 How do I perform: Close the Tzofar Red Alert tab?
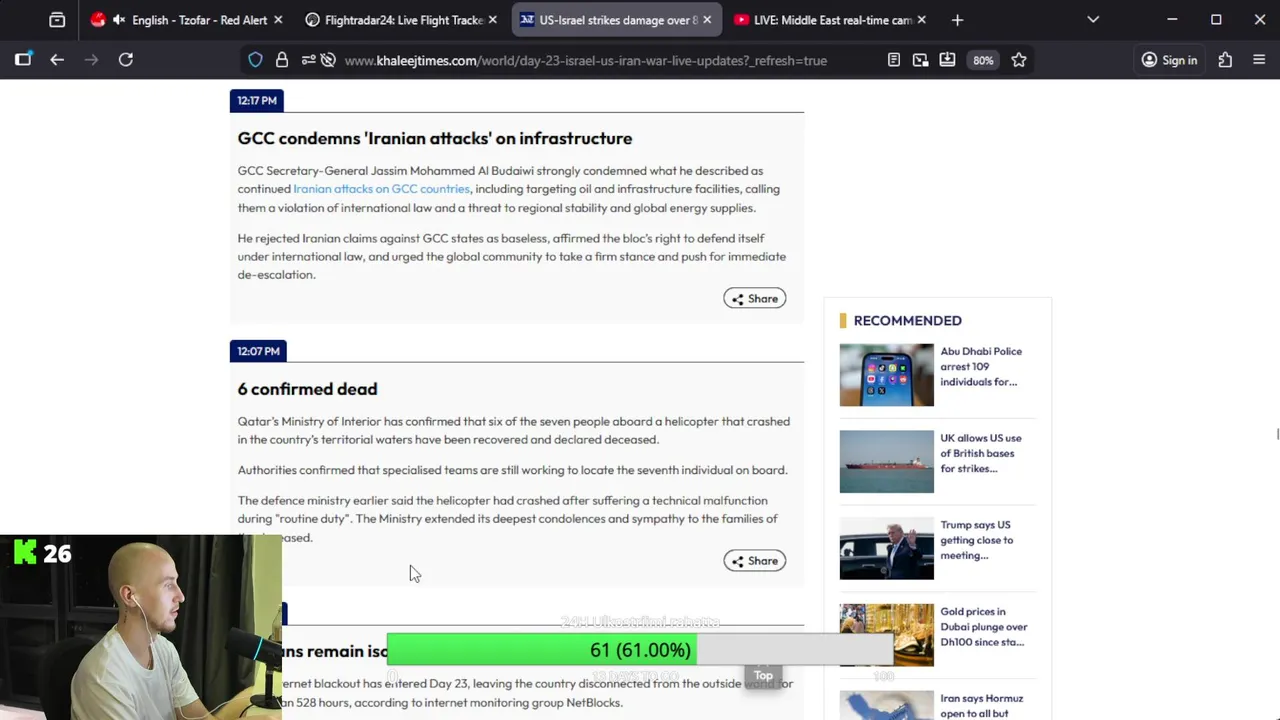[278, 20]
